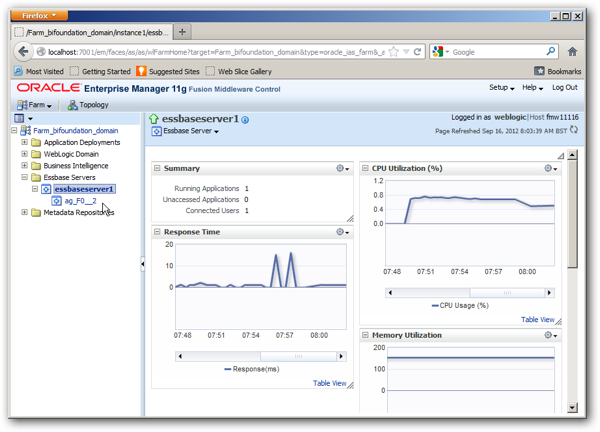This screenshot has height=432, width=600.
Task: Click the browser address bar URL
Action: tap(216, 52)
